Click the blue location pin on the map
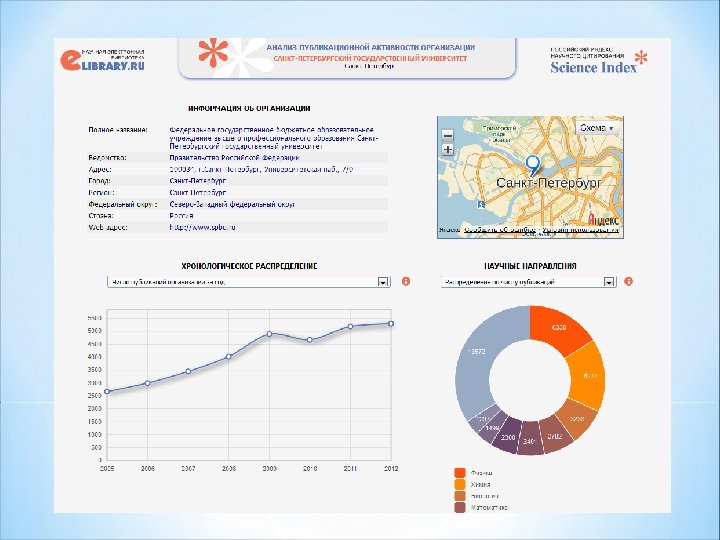 point(533,166)
